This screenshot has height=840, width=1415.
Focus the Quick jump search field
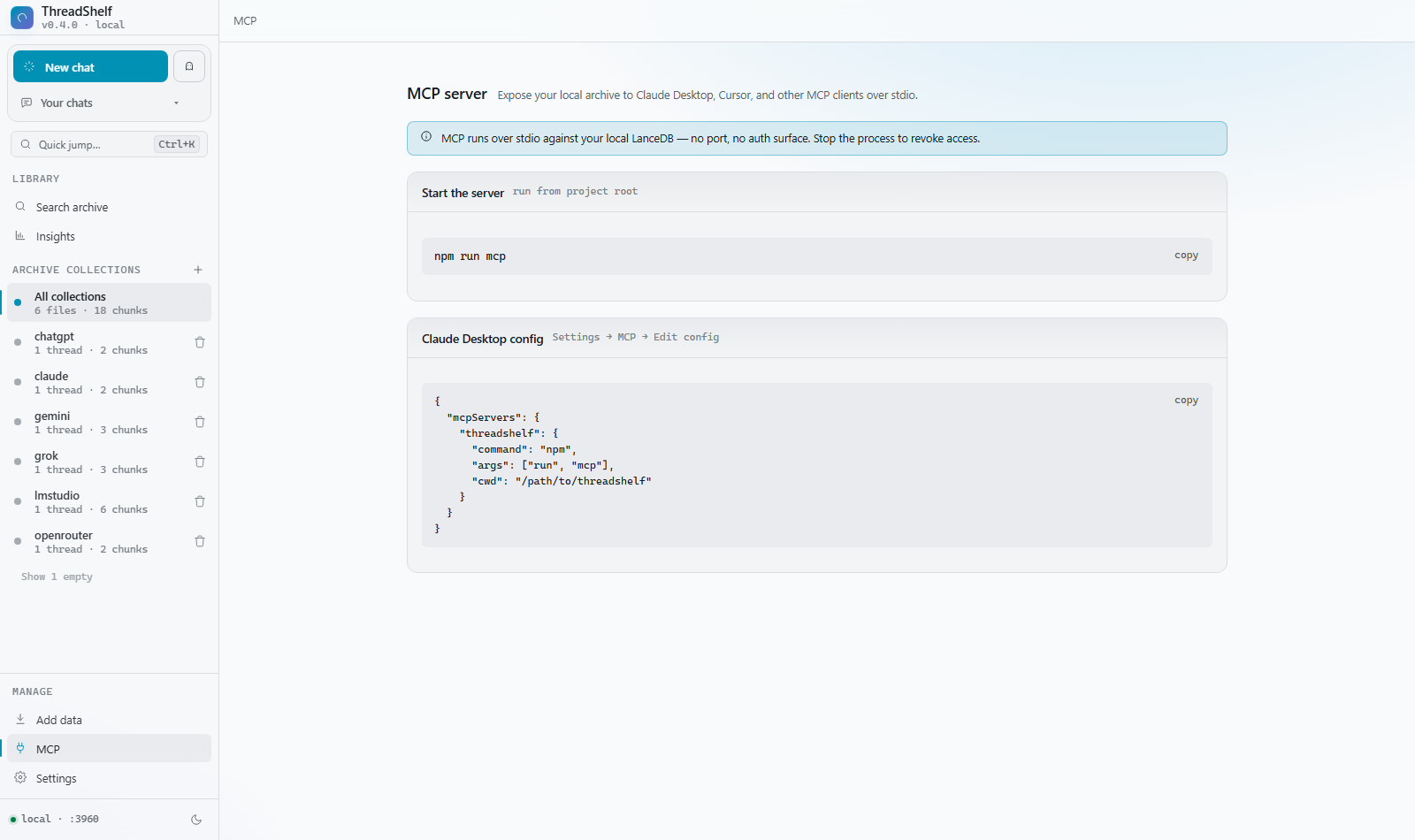pos(109,144)
